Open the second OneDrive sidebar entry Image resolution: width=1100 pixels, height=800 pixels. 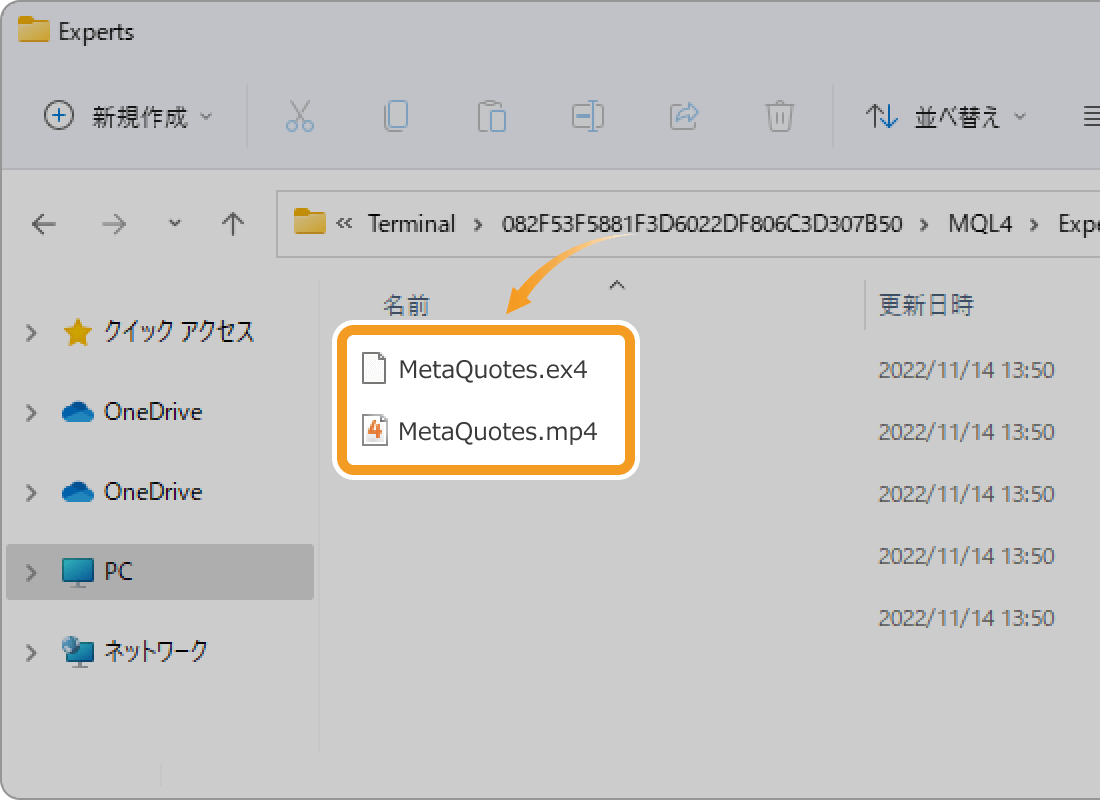click(133, 492)
